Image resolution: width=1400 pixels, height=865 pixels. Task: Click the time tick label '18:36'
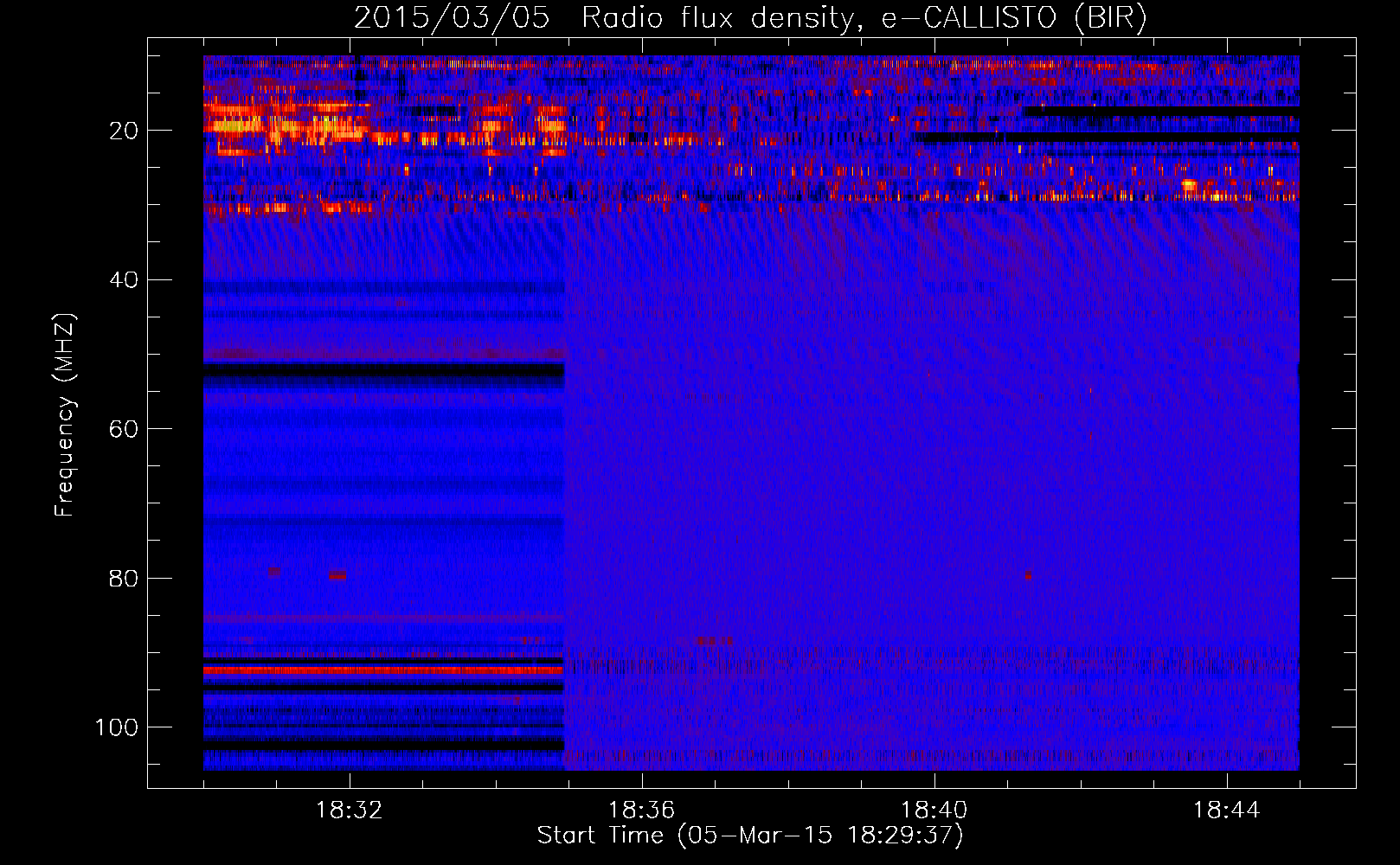pyautogui.click(x=642, y=811)
